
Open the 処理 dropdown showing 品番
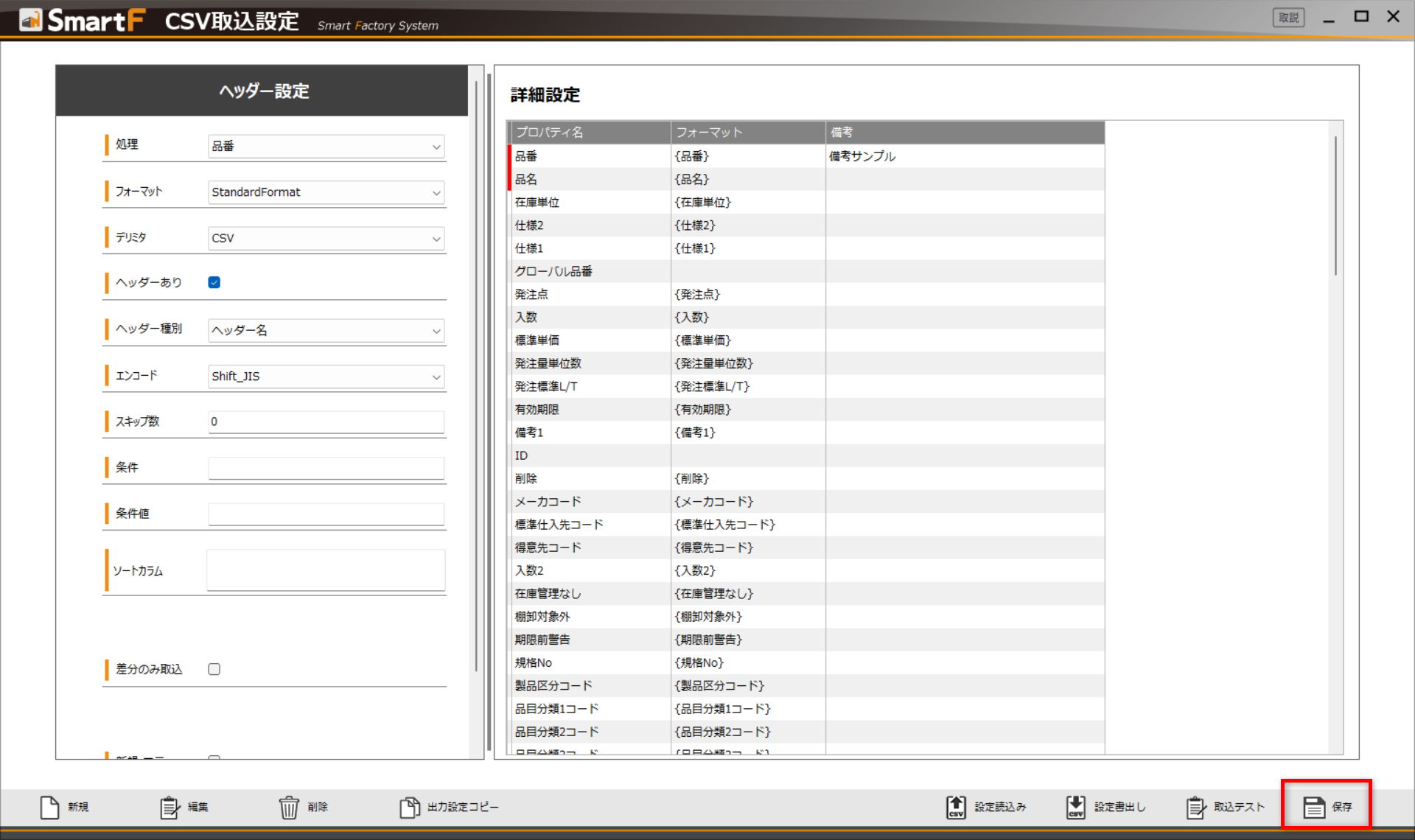pos(326,146)
